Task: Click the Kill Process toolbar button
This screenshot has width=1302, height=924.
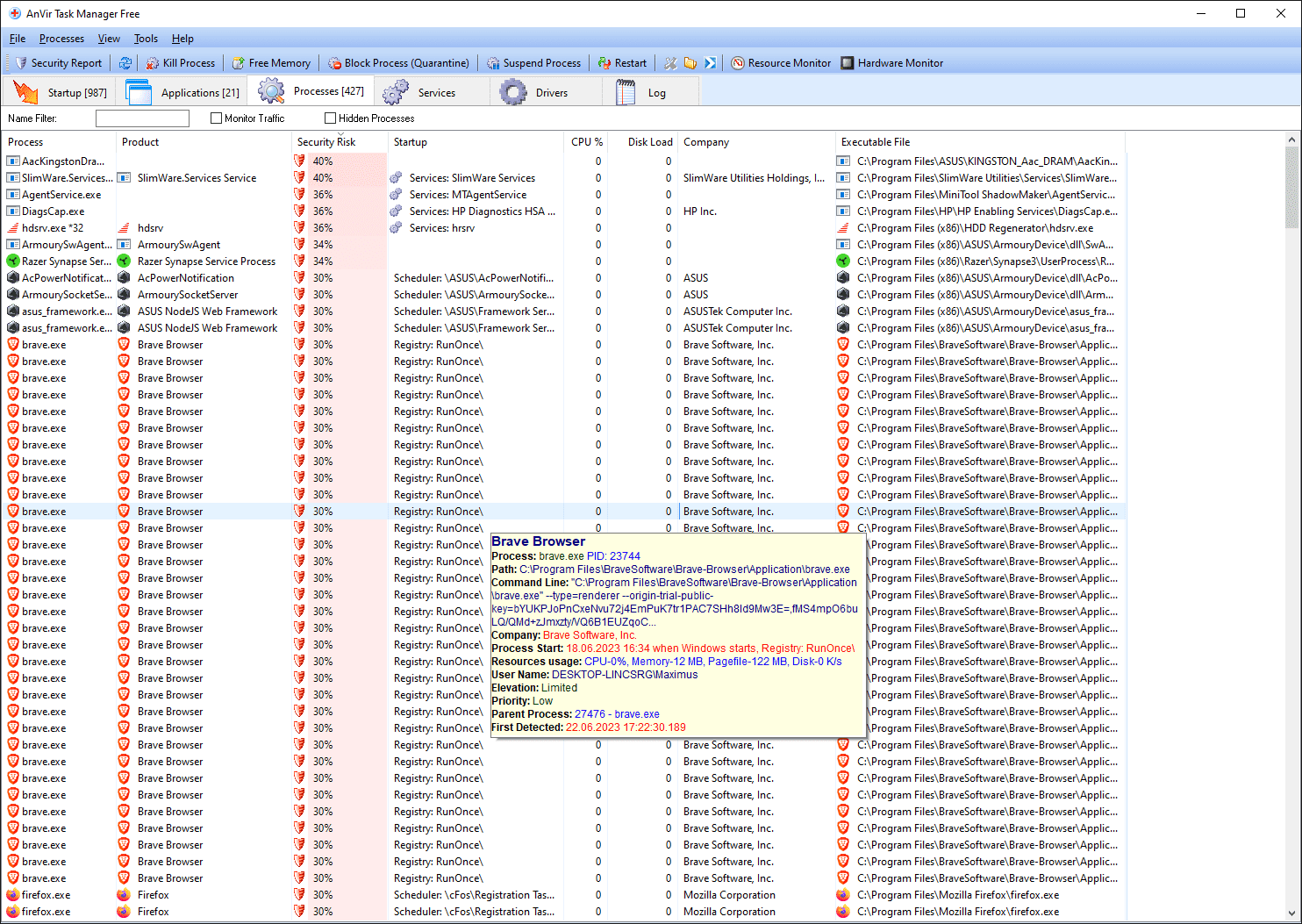Action: point(180,63)
